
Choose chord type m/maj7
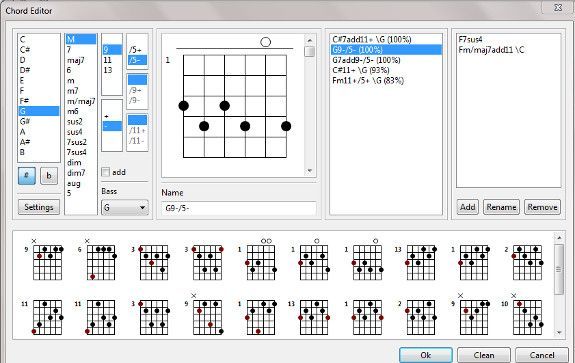81,101
